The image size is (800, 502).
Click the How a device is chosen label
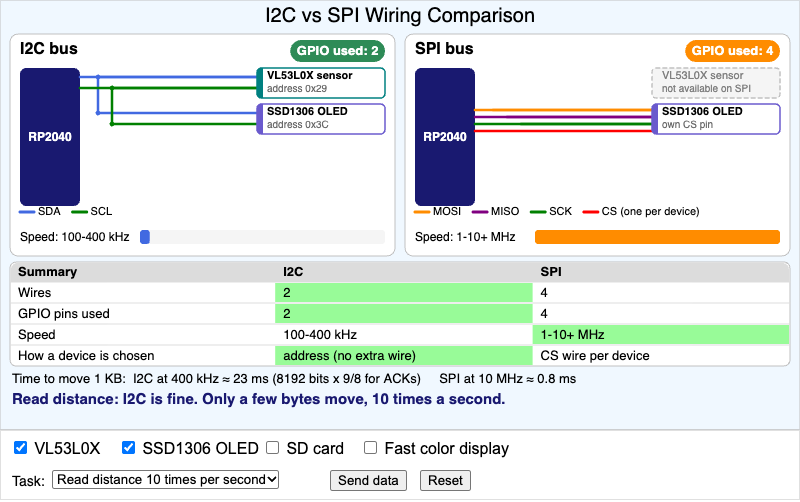click(x=86, y=356)
